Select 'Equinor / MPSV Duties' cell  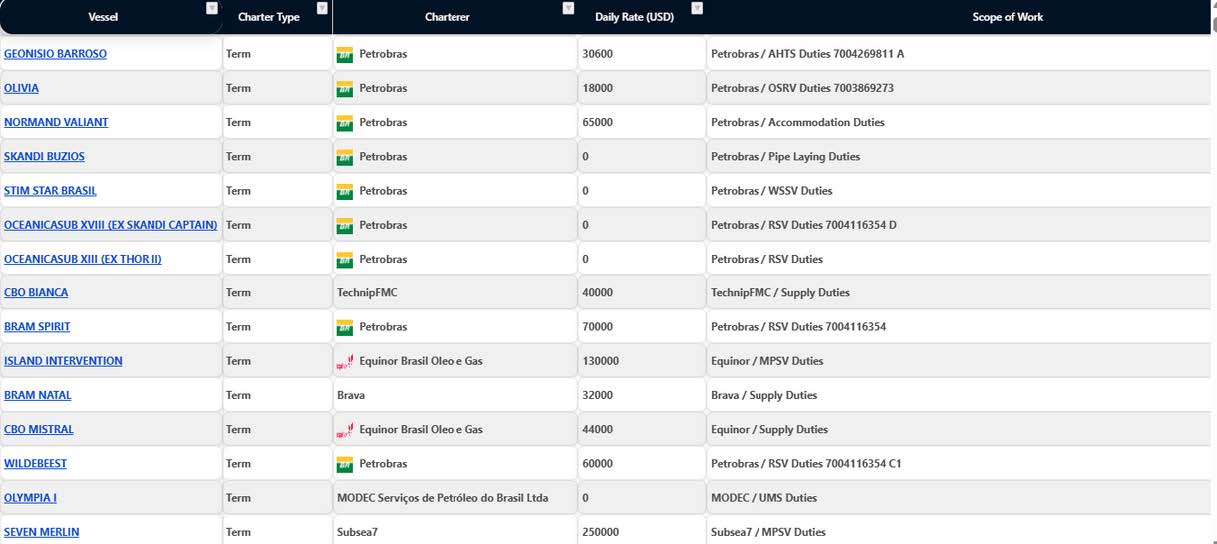tap(961, 361)
